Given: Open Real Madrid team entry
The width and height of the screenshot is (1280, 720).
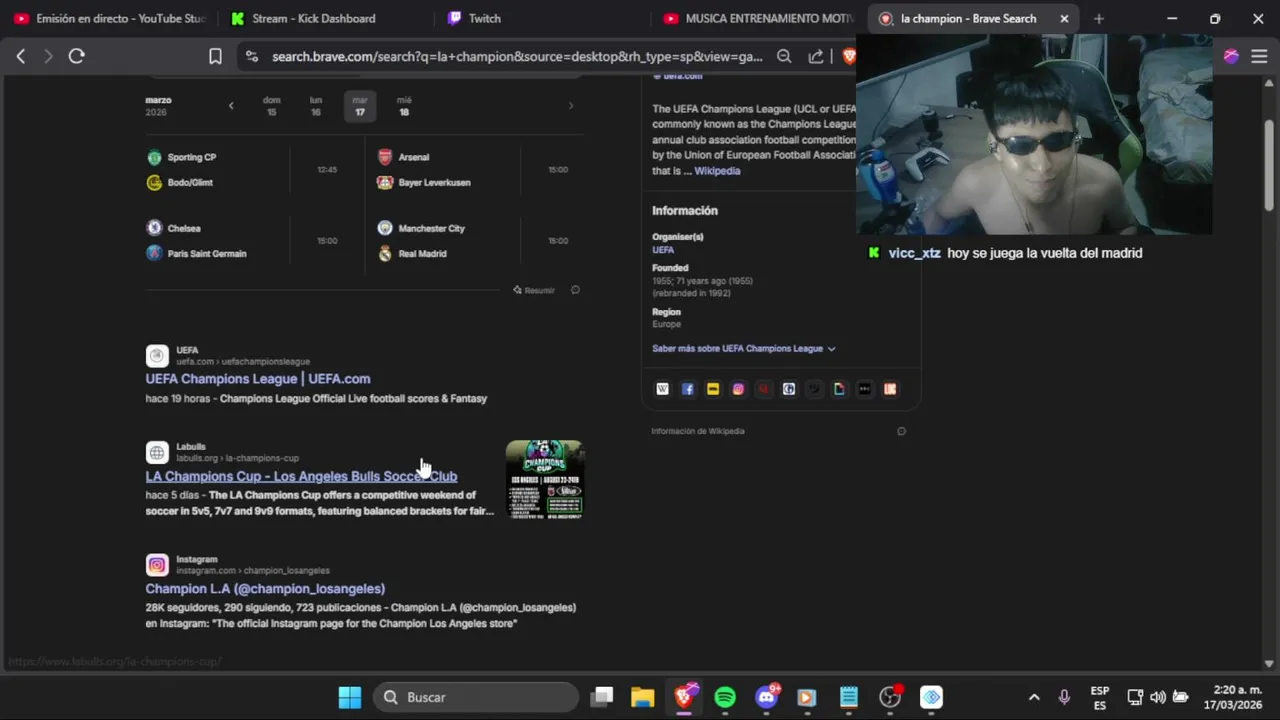Looking at the screenshot, I should [412, 253].
